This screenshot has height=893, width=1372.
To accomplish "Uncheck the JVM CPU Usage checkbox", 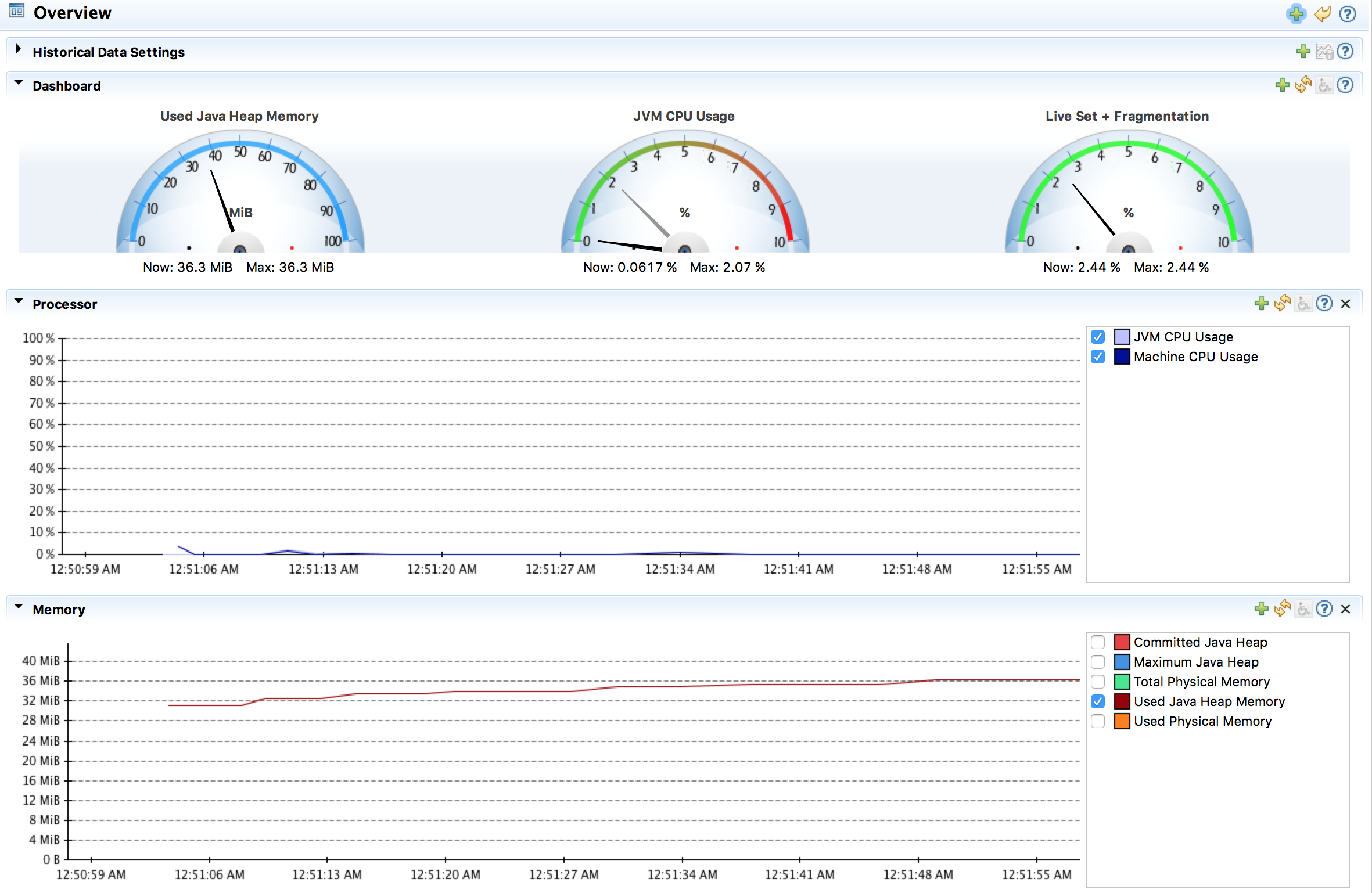I will (x=1097, y=337).
